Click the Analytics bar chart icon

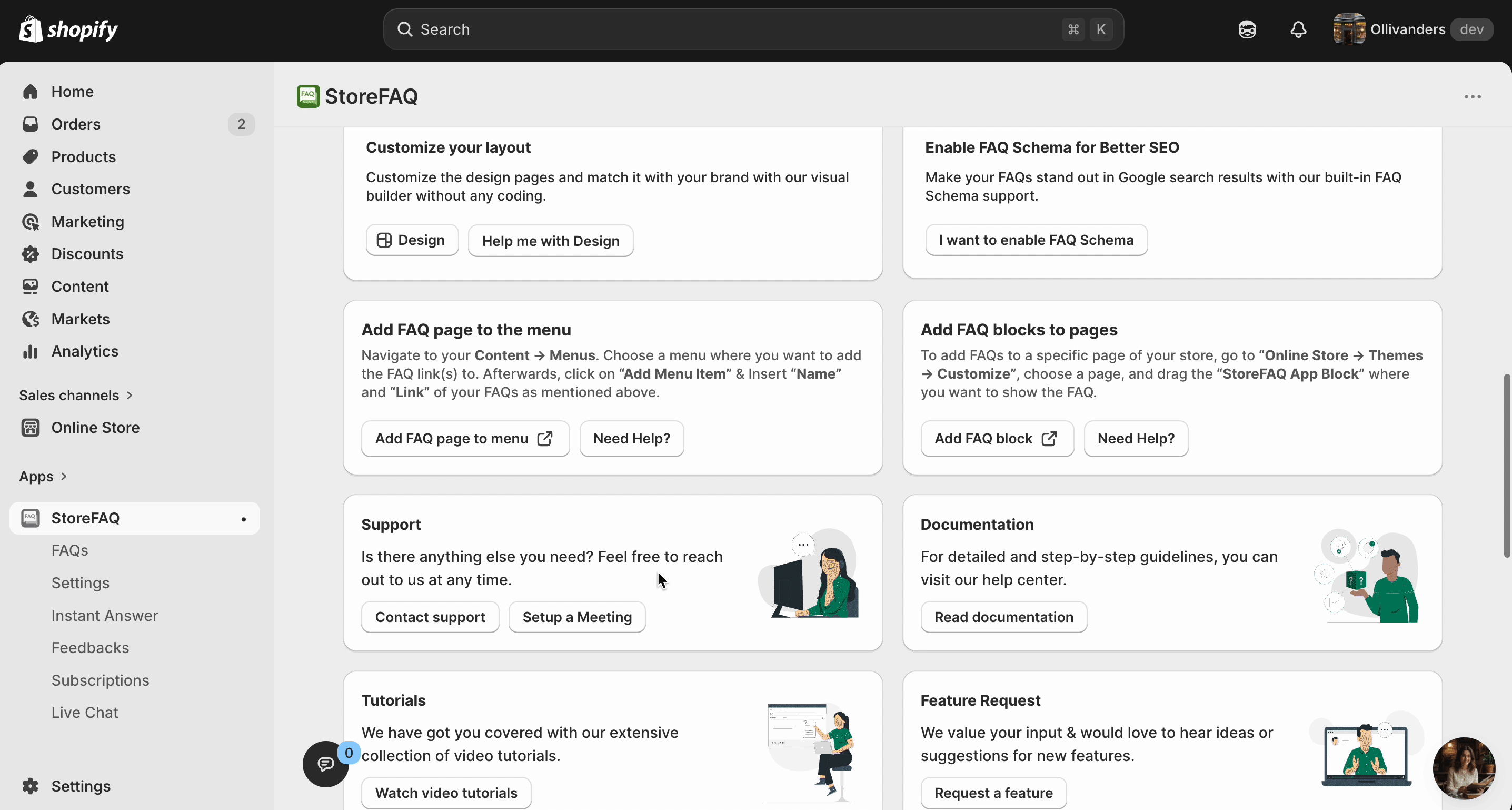click(30, 351)
